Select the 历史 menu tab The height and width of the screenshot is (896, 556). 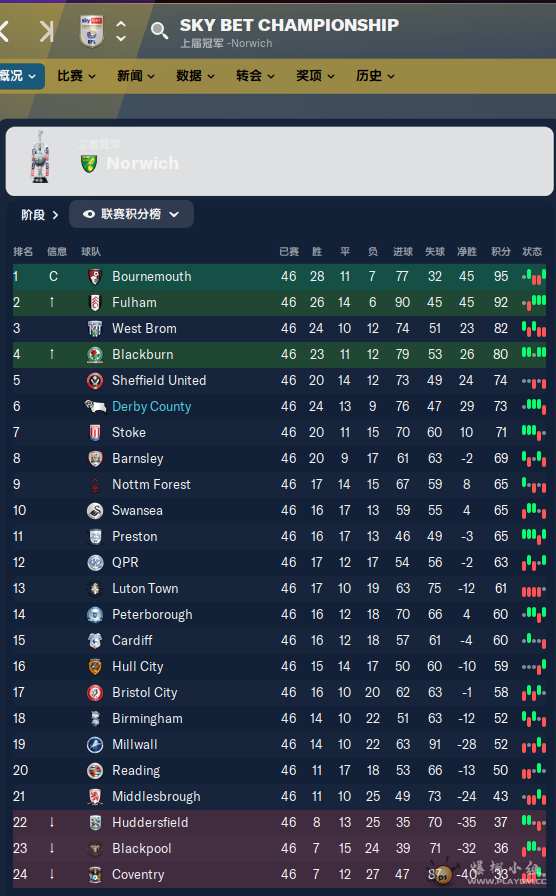(x=375, y=76)
